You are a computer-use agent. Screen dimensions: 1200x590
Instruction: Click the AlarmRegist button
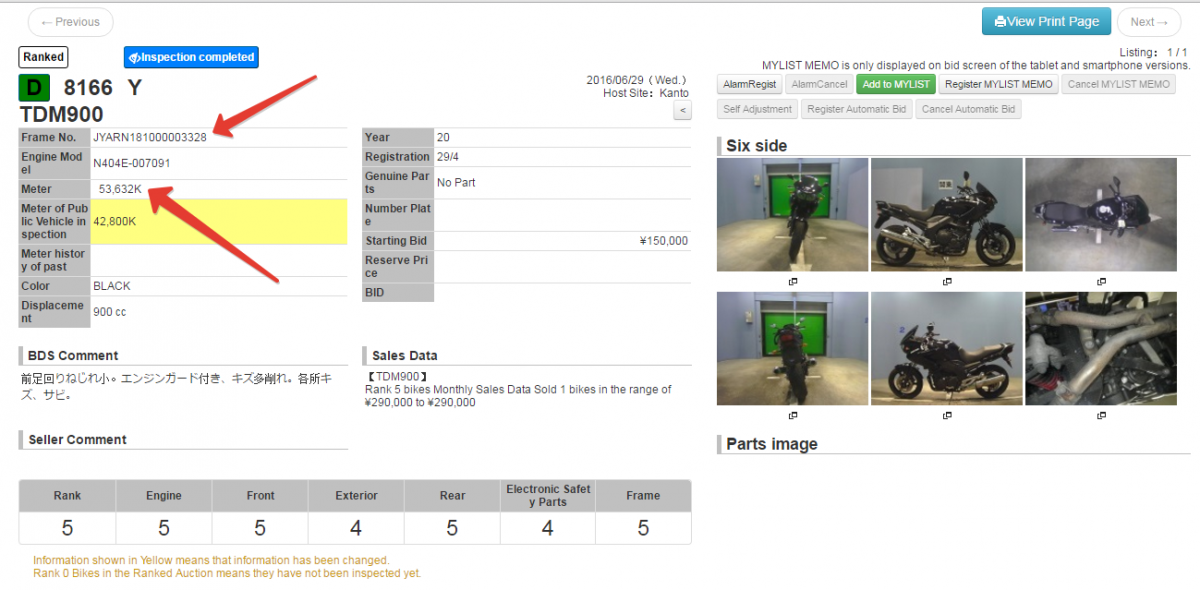point(750,84)
